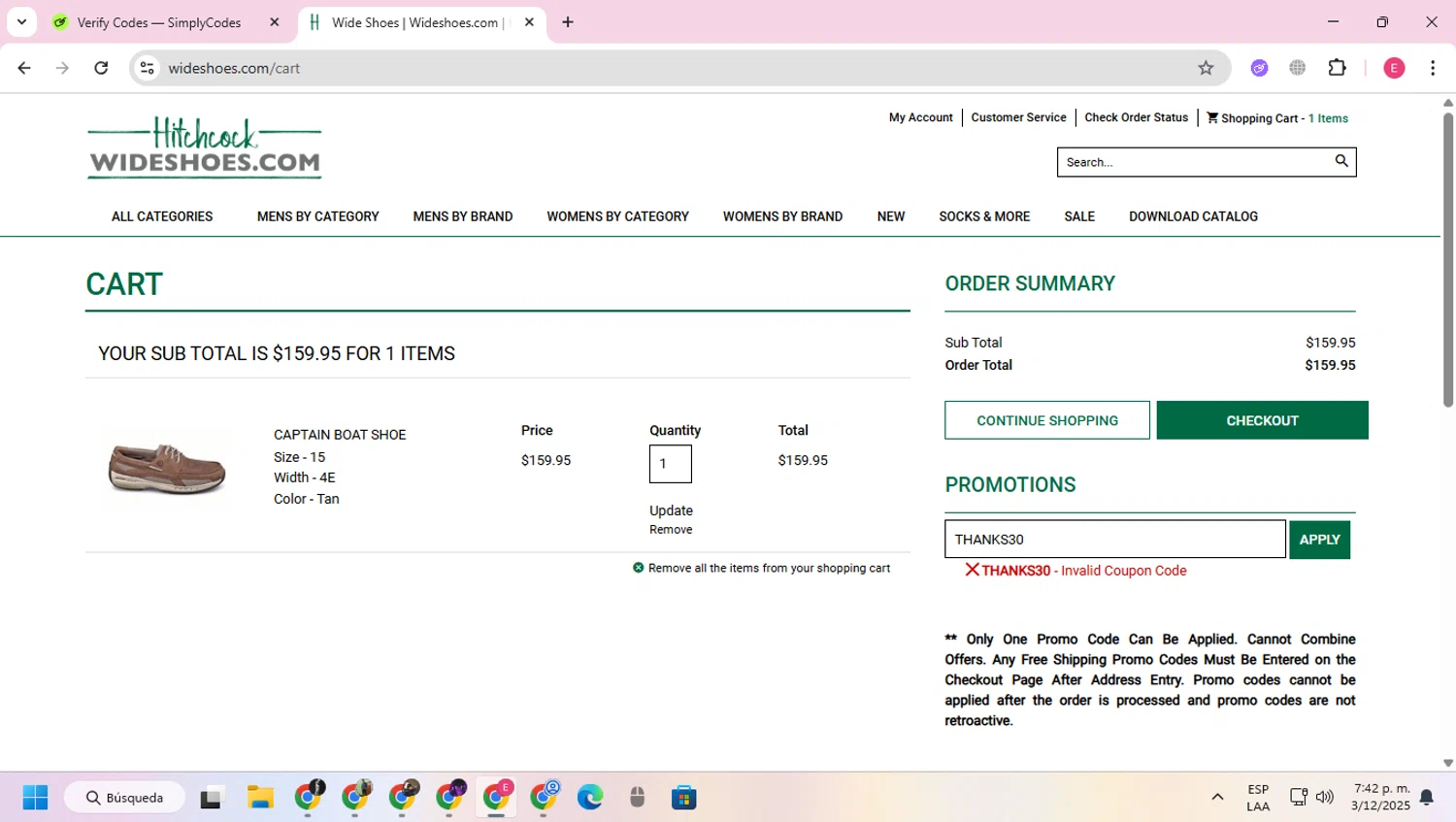1456x822 pixels.
Task: Open the ALL CATEGORIES menu
Action: point(162,216)
